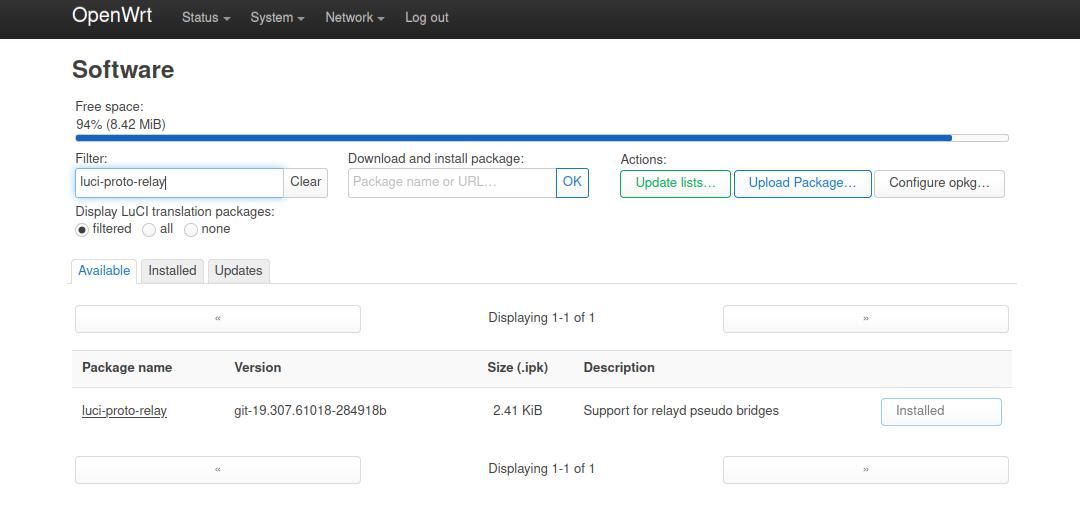Image resolution: width=1080 pixels, height=525 pixels.
Task: Select the filtered translation radio option
Action: click(82, 229)
